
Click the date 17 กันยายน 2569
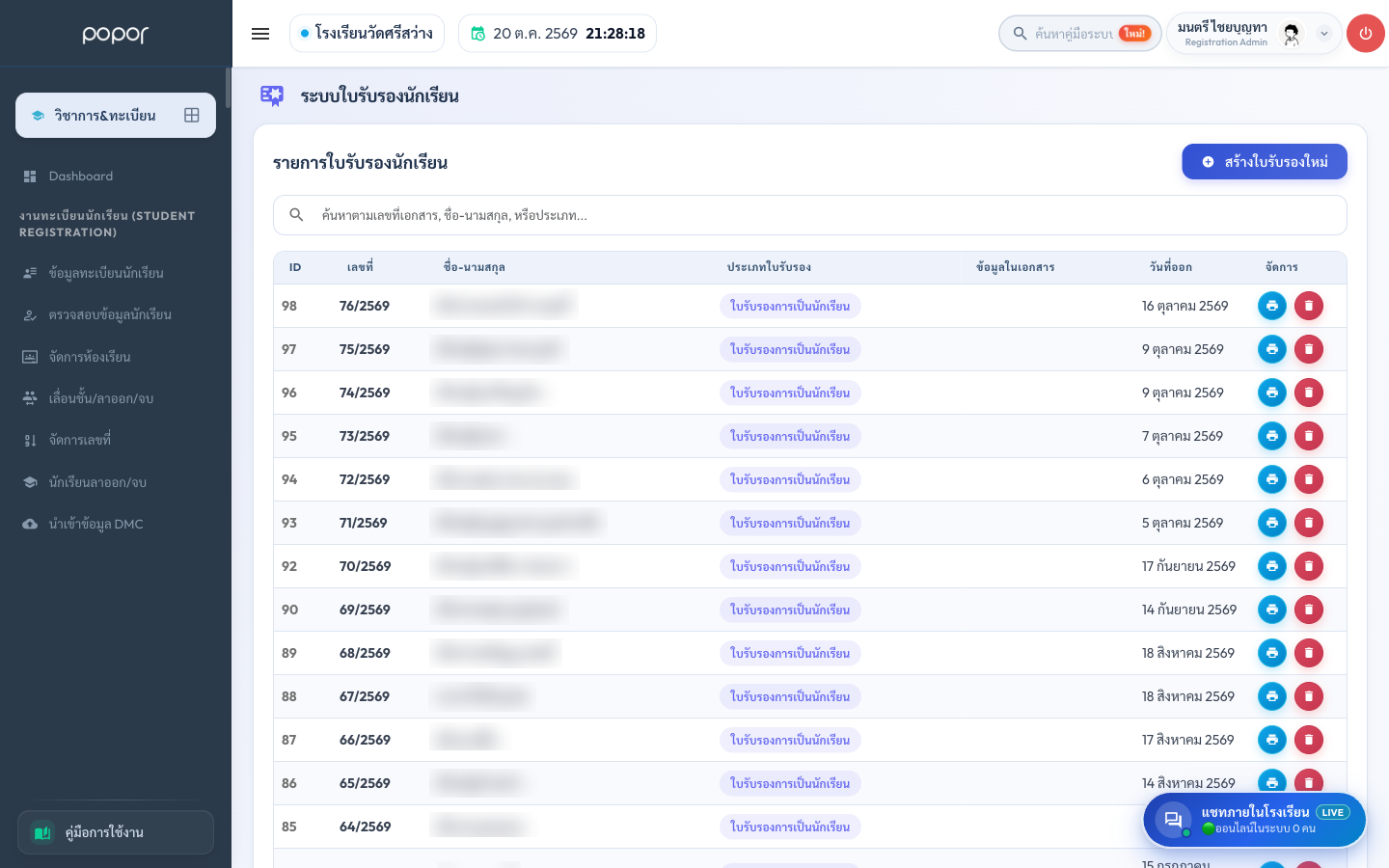[1188, 566]
